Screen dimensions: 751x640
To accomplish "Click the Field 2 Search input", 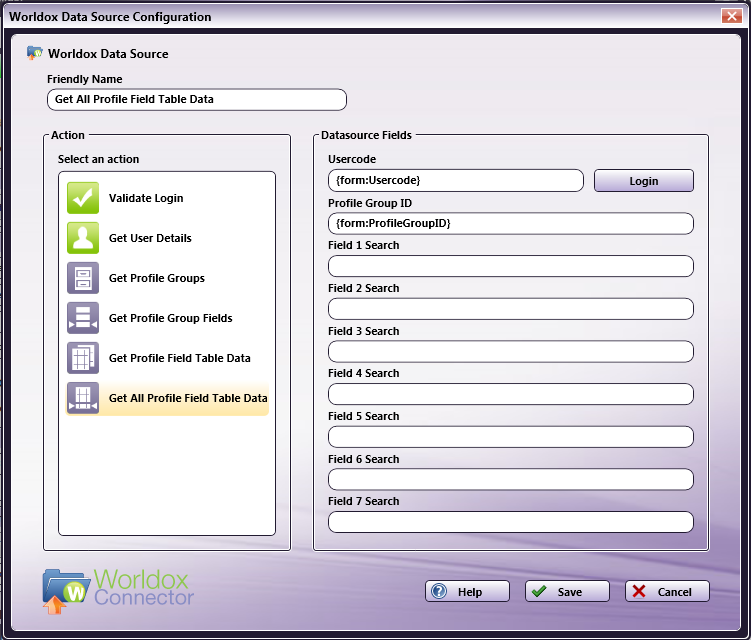I will click(x=511, y=309).
